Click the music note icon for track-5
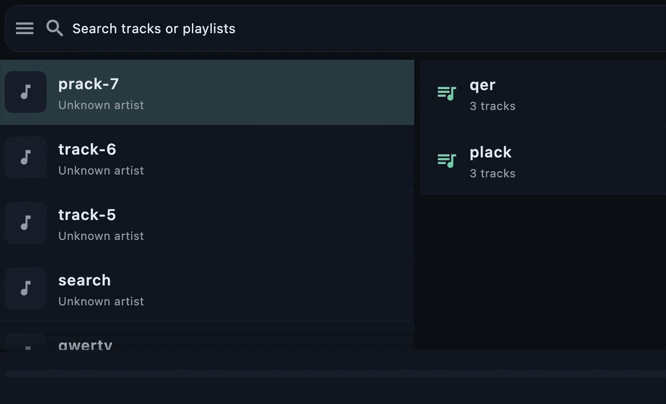666x404 pixels. (26, 223)
